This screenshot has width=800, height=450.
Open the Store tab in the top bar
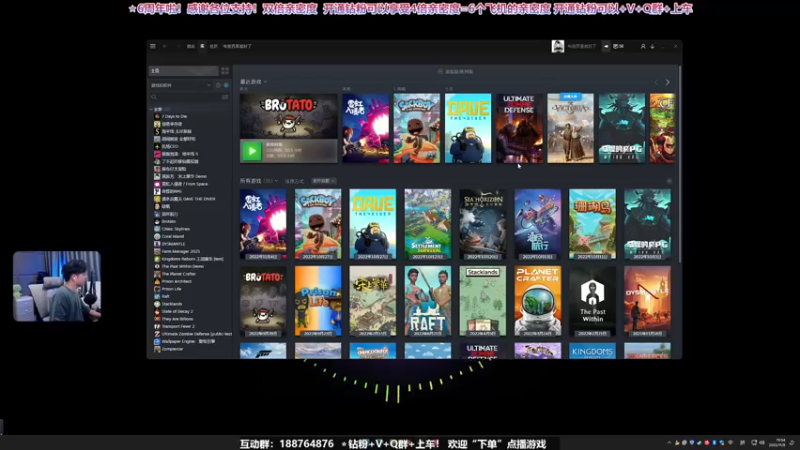point(191,46)
